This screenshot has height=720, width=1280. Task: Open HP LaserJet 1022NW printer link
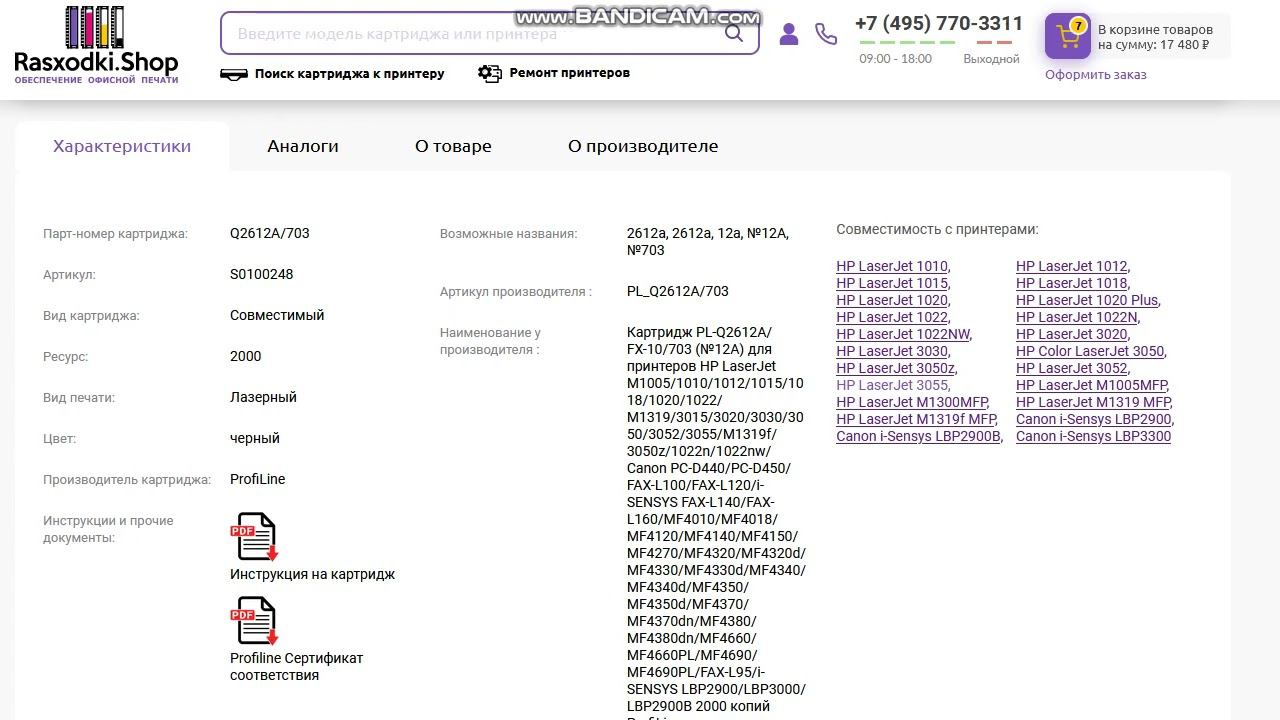tap(903, 334)
